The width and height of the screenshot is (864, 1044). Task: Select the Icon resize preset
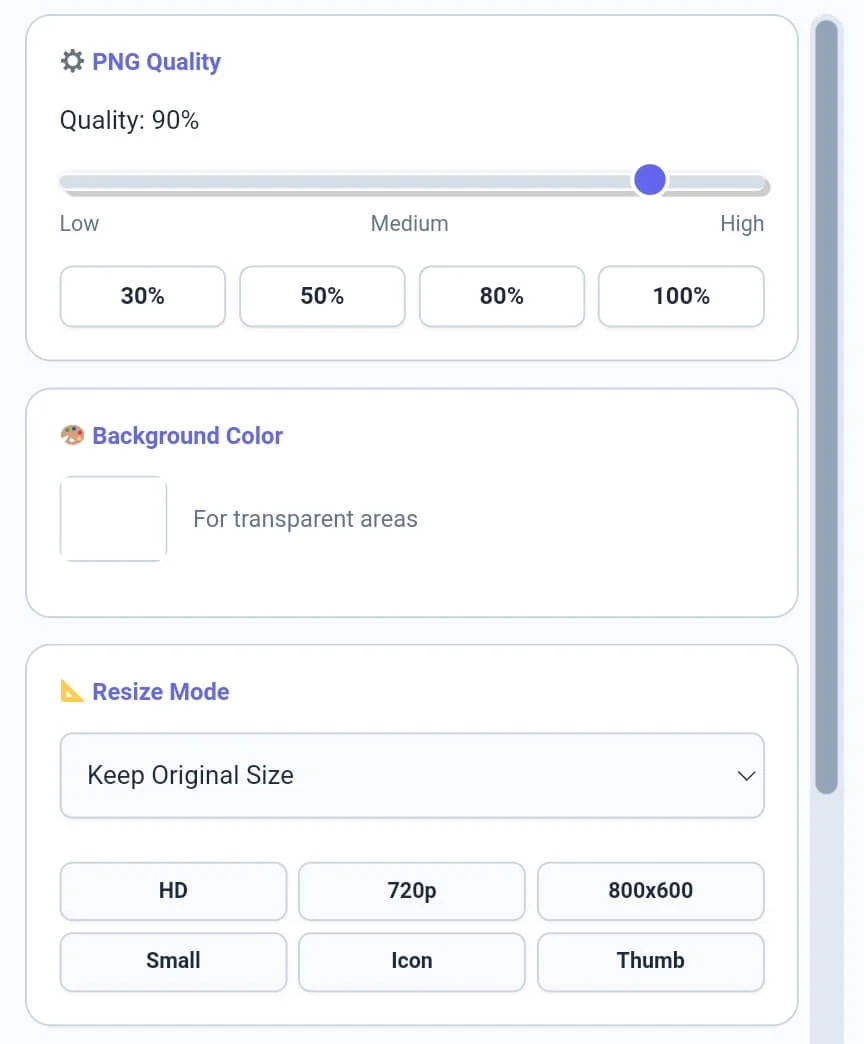(x=412, y=961)
